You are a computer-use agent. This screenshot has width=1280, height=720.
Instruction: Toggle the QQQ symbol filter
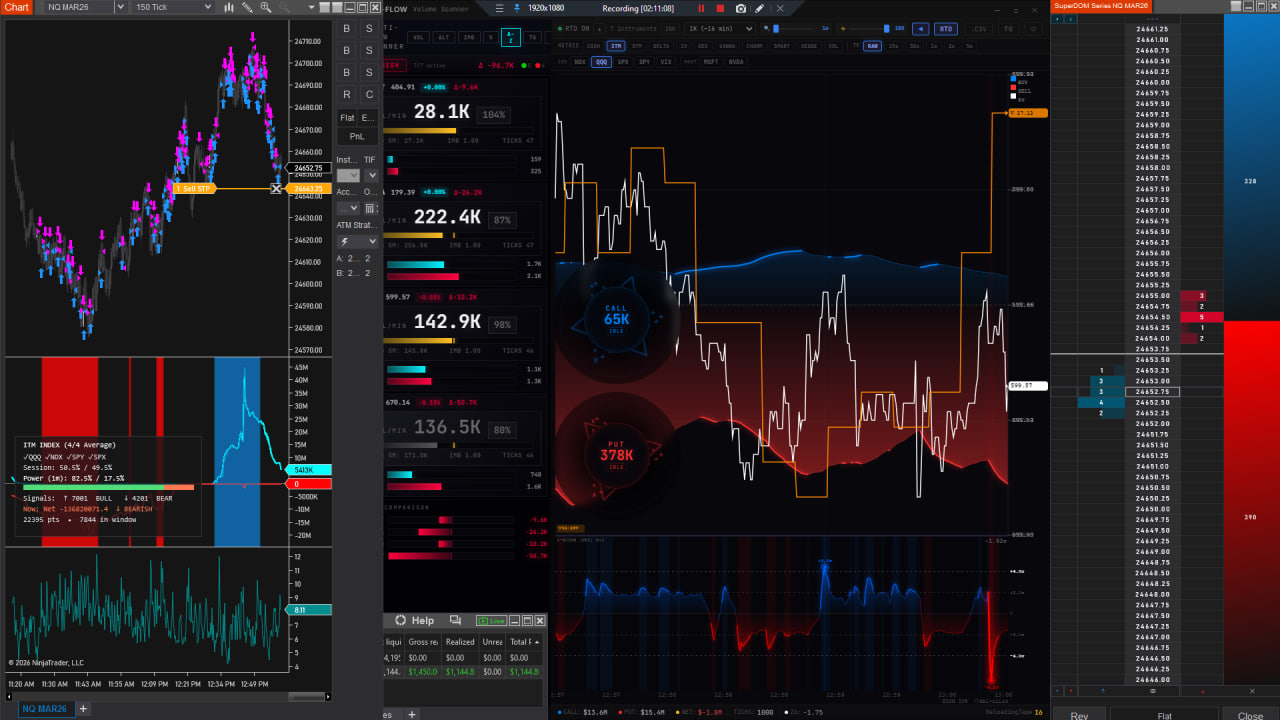(x=601, y=62)
